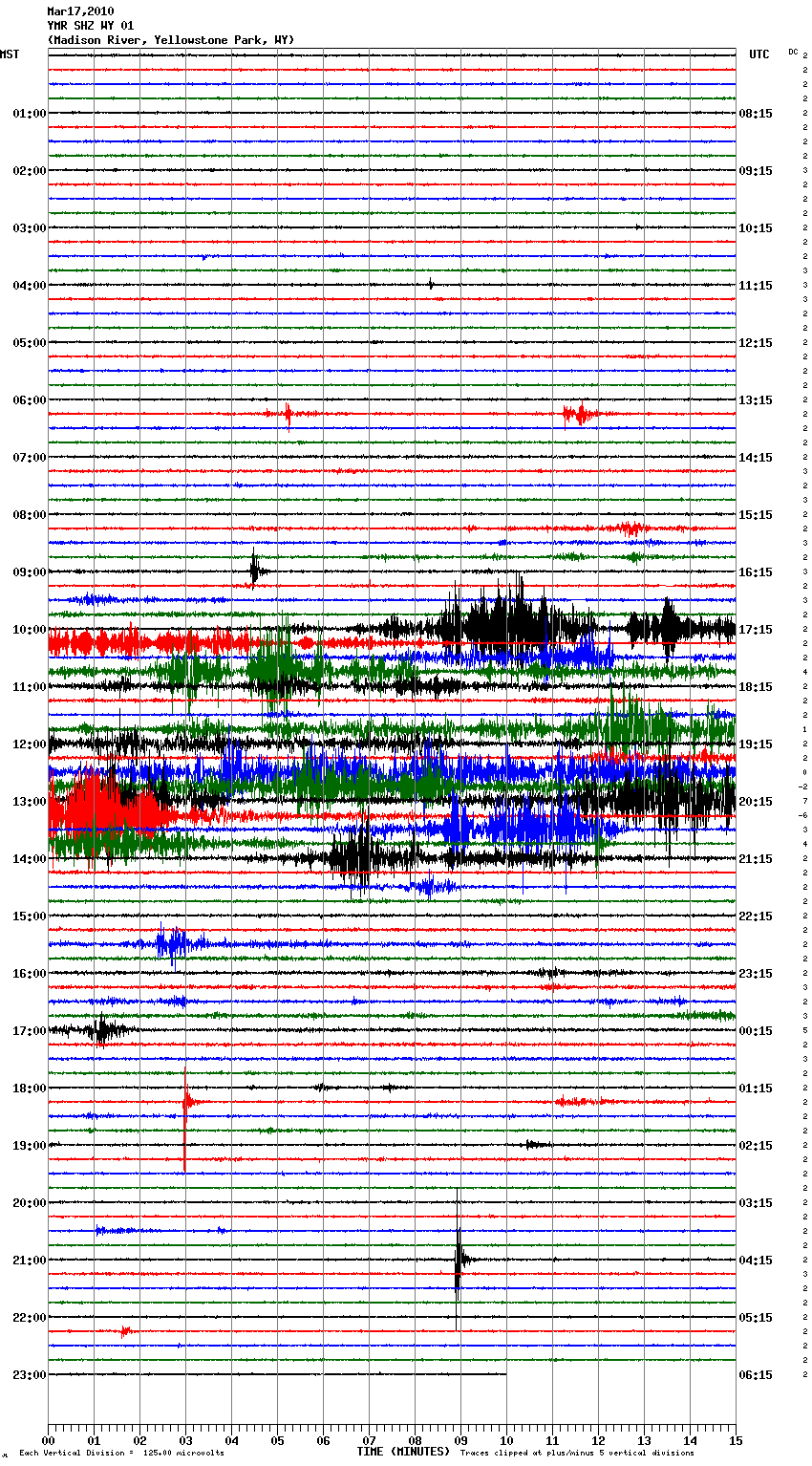Click the station code "YMR SHZ WY 01"
Screen dimensions: 812x1466
pyautogui.click(x=91, y=26)
